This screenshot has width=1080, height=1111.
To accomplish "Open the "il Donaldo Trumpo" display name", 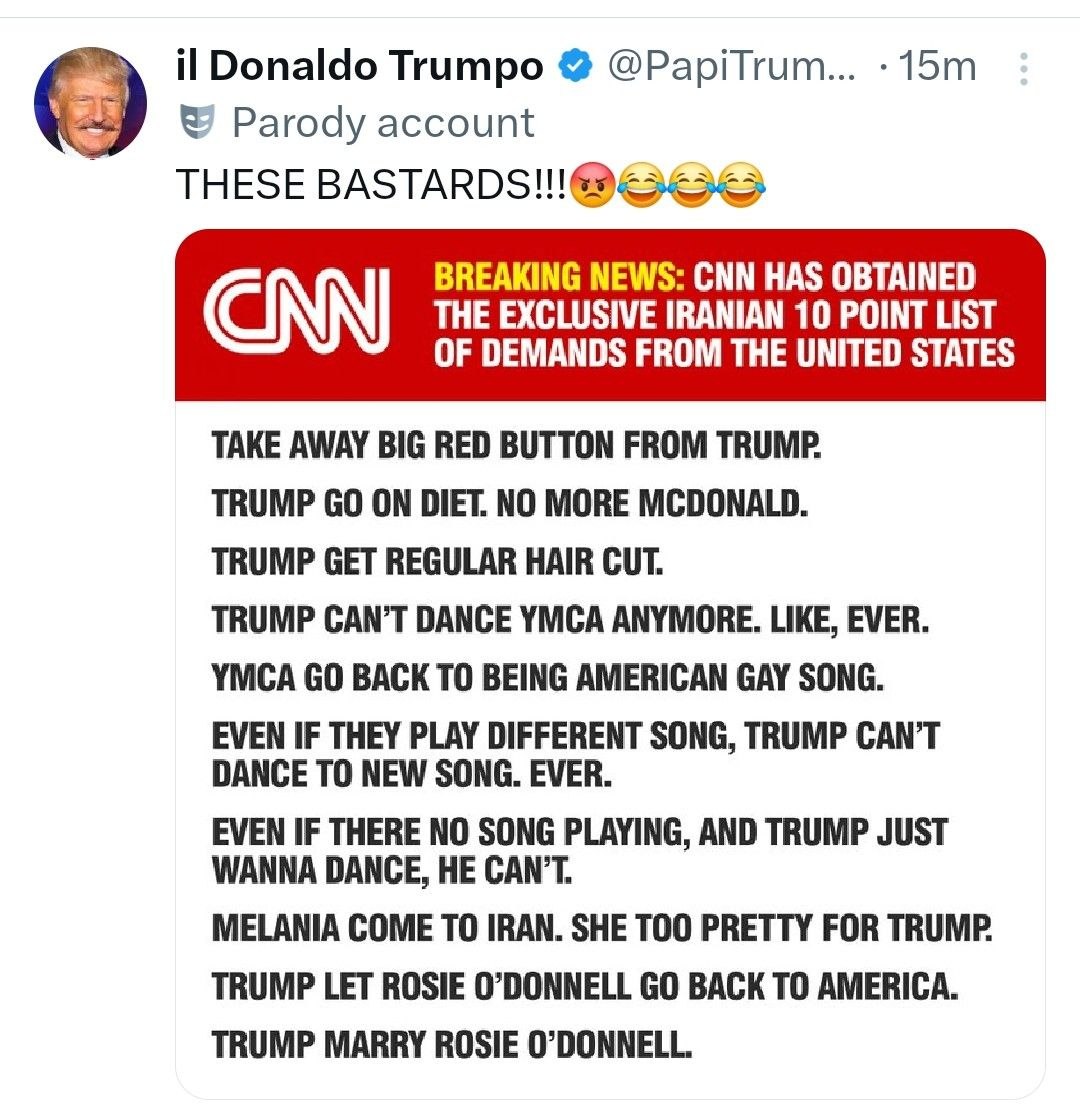I will coord(359,67).
